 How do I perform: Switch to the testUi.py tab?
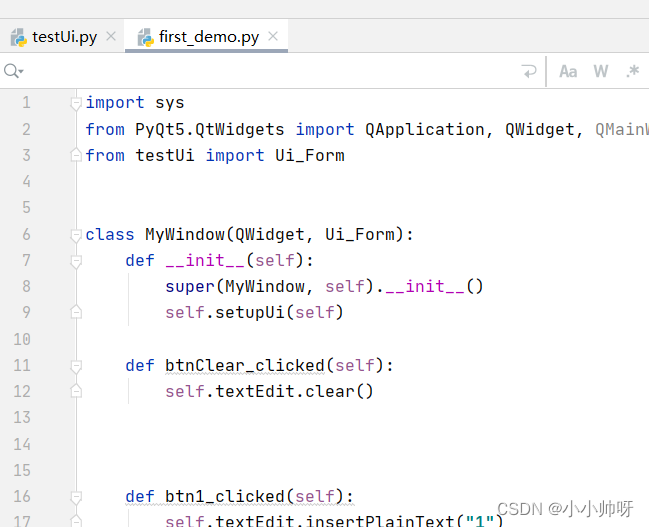coord(64,37)
